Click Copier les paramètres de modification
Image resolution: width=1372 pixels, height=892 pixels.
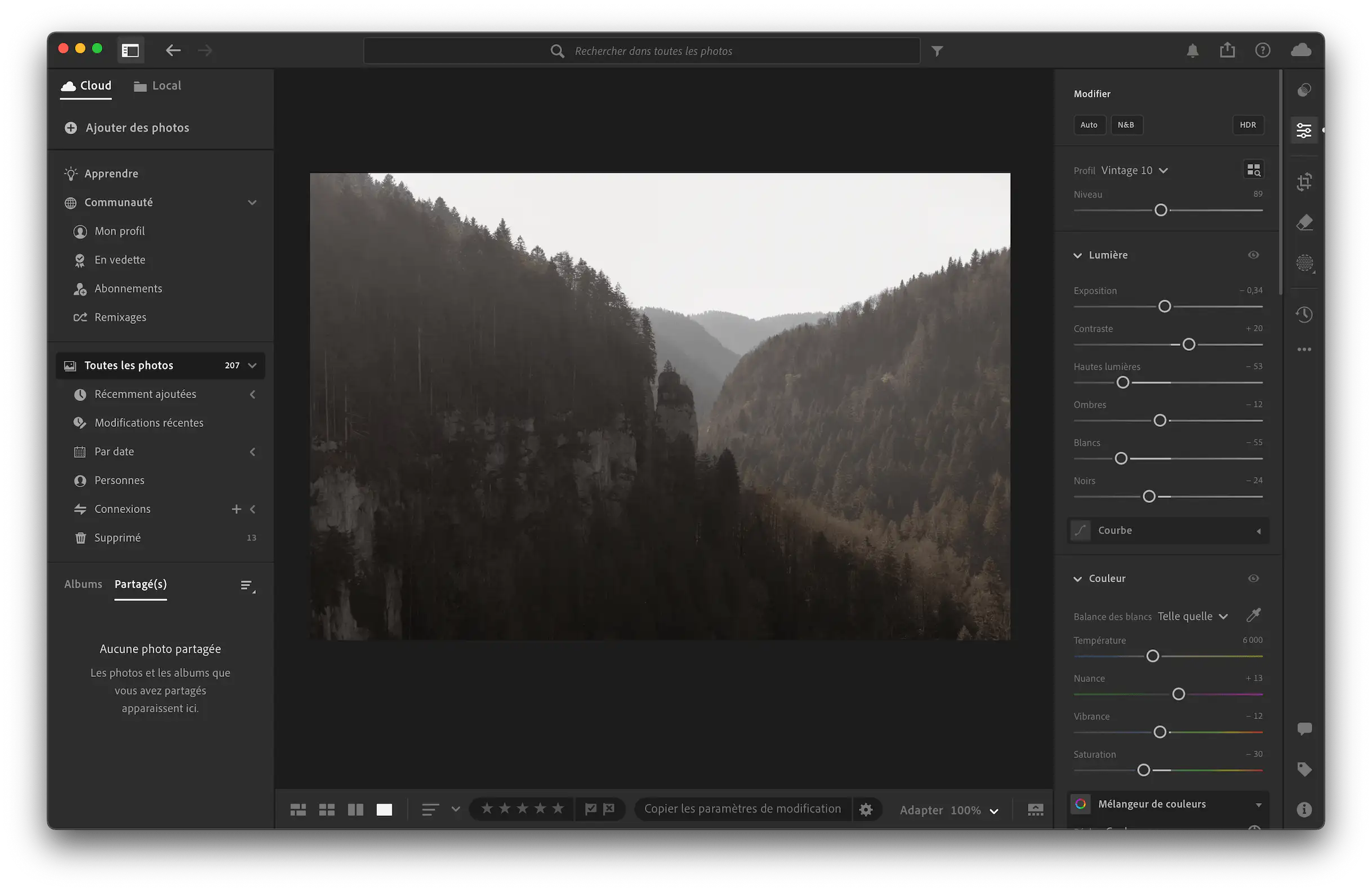[742, 809]
